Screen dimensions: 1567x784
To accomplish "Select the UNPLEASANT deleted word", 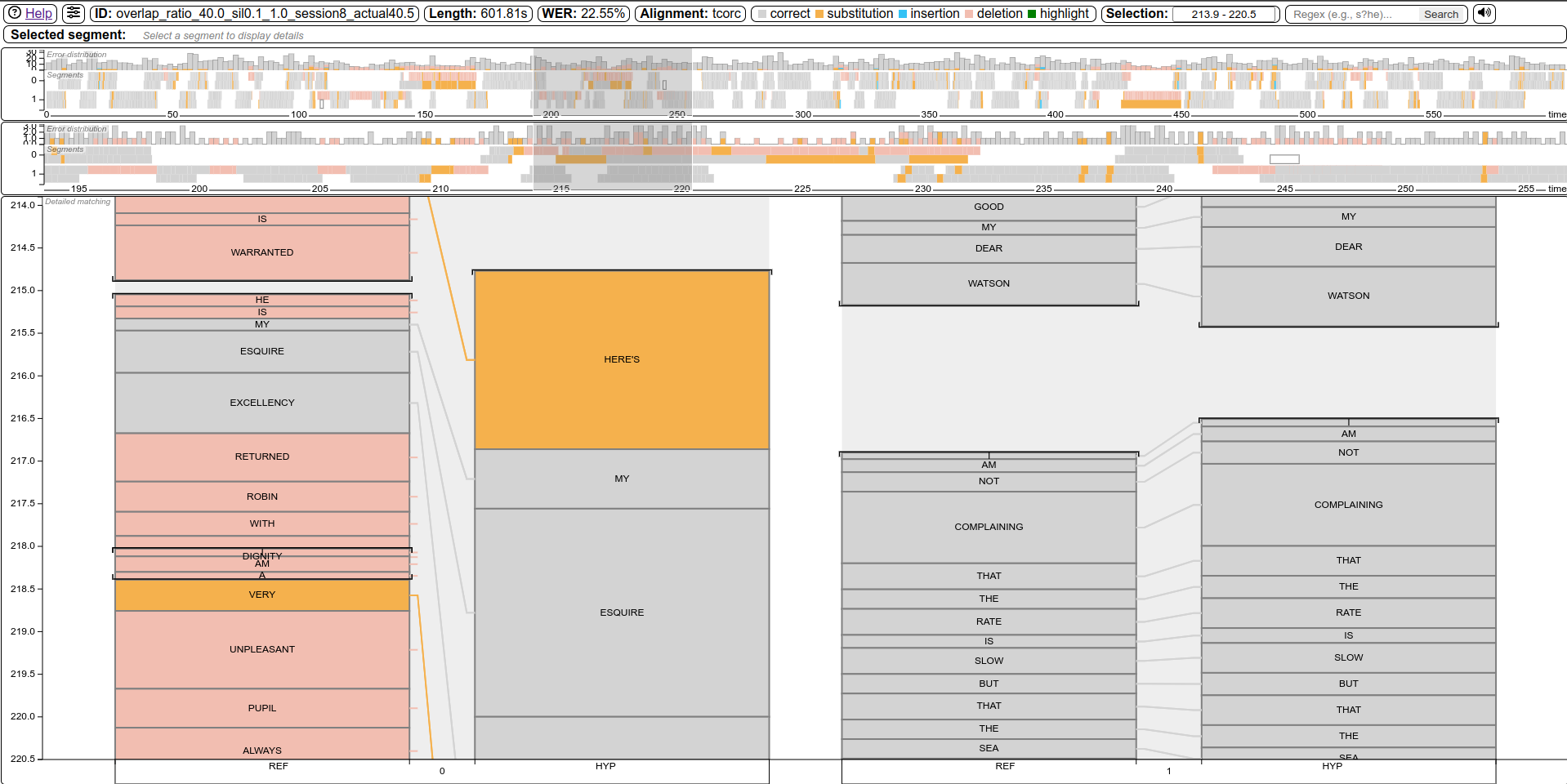I will (x=262, y=649).
